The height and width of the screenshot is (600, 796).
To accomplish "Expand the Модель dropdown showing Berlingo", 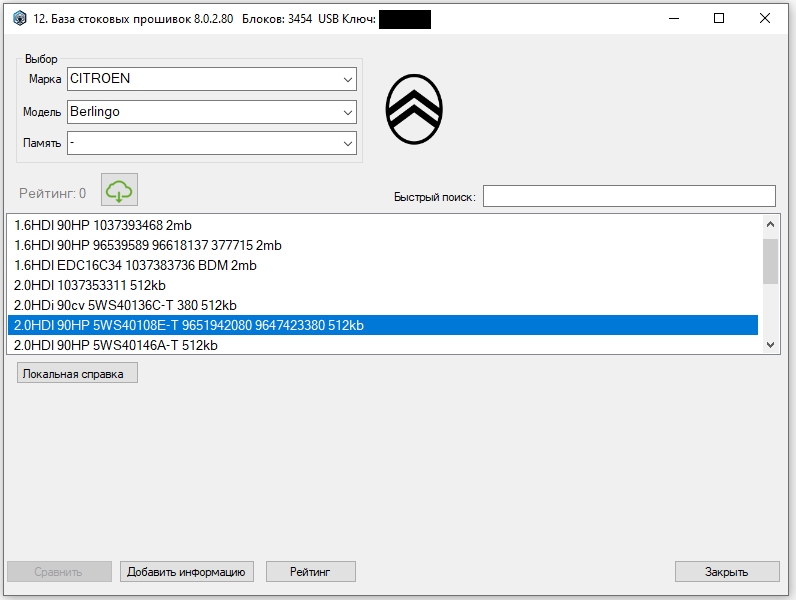I will (212, 112).
